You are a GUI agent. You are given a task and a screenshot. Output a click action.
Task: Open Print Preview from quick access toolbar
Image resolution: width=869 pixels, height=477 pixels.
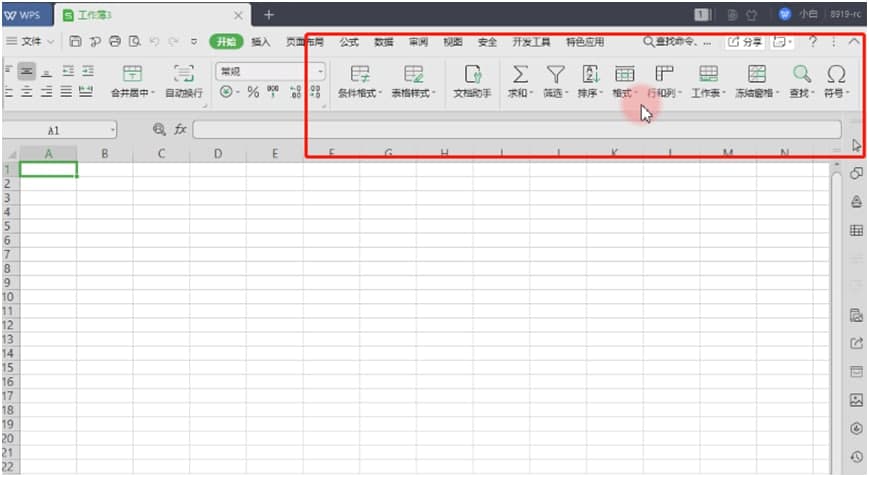click(134, 42)
